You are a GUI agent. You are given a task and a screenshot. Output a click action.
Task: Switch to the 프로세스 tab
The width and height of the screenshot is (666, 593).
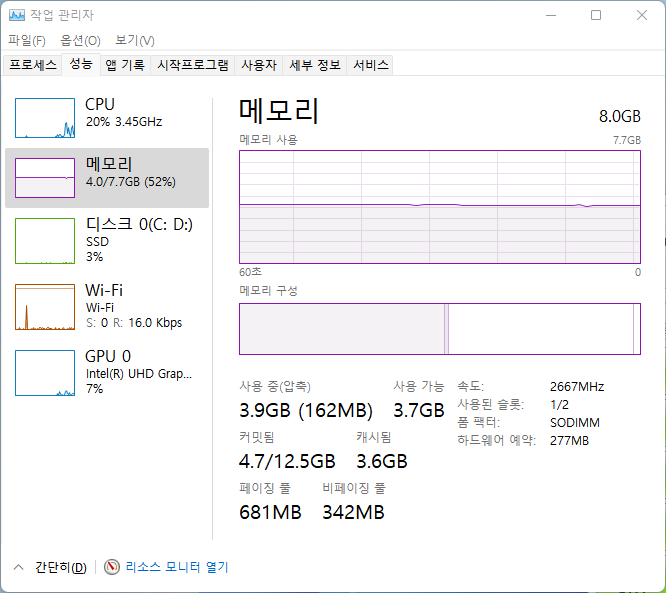(x=33, y=65)
